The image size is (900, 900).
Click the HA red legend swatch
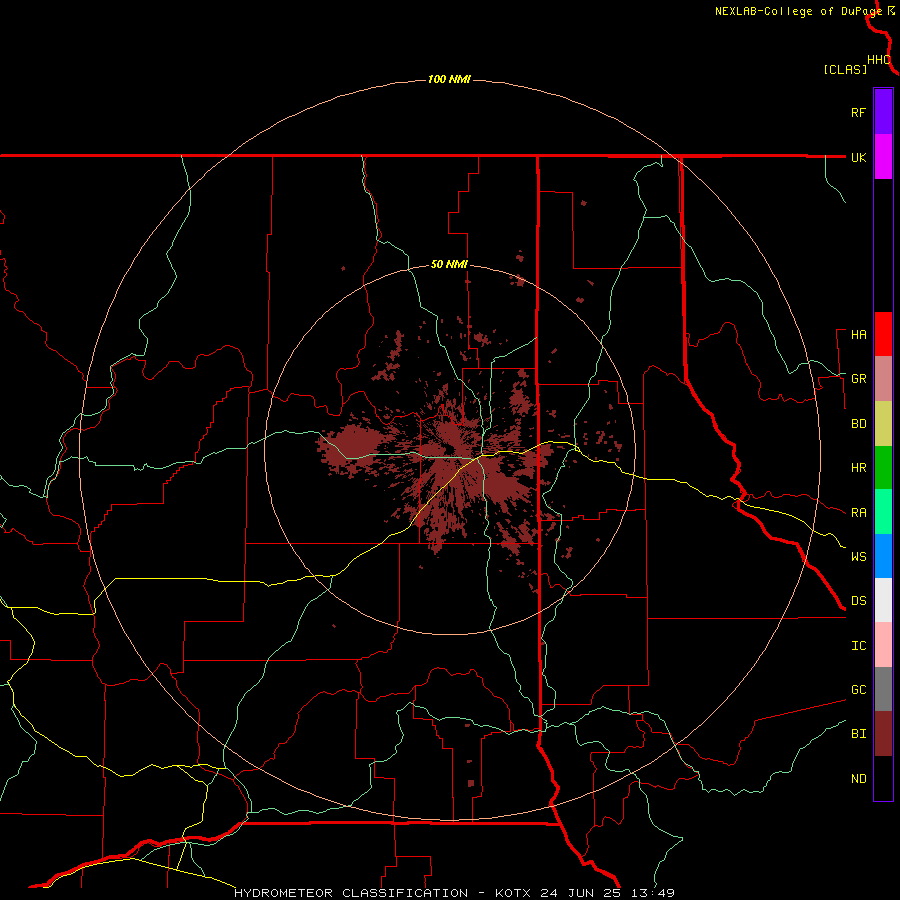click(x=883, y=334)
